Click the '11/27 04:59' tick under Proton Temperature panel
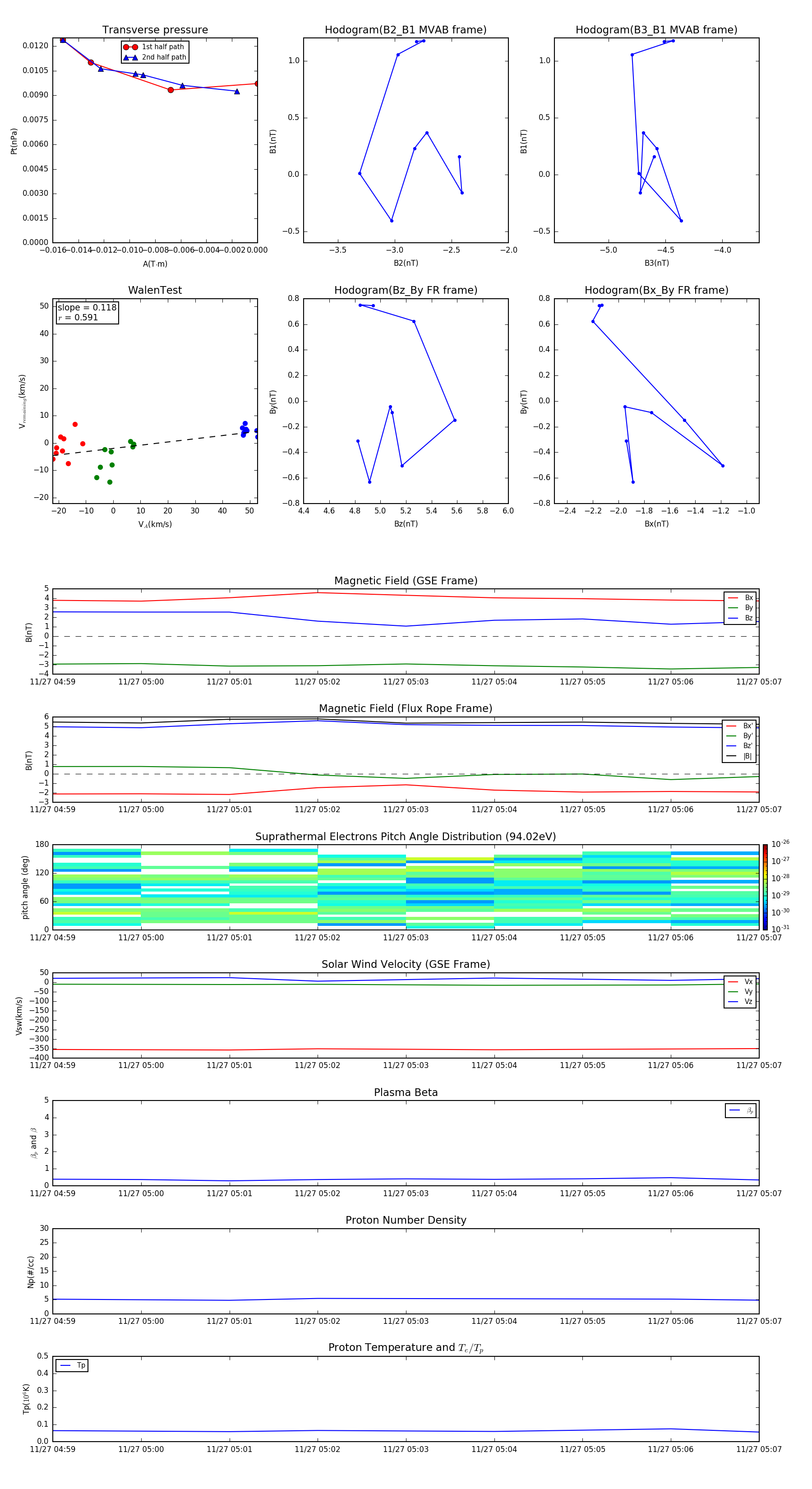 coord(53,1450)
